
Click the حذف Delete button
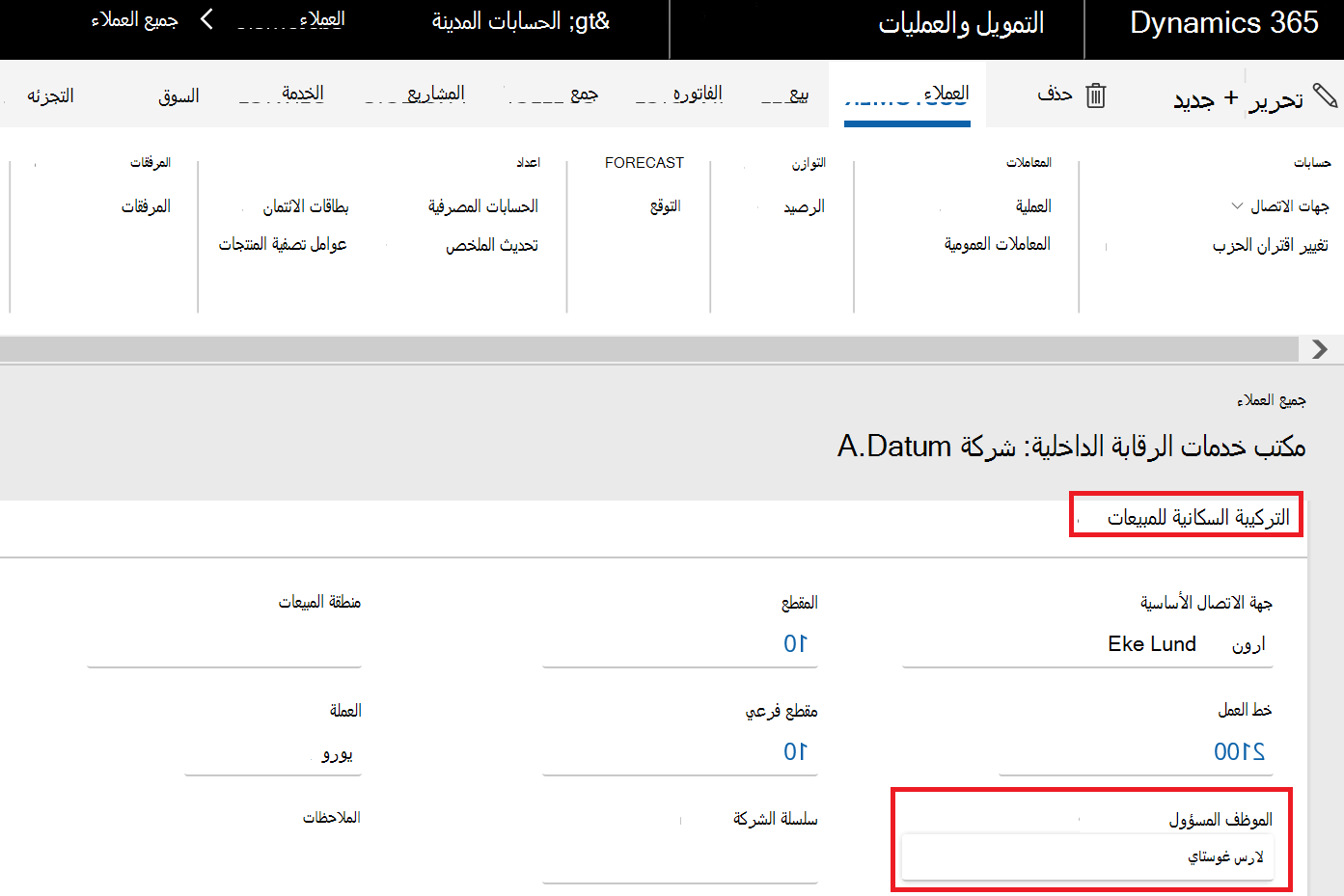click(x=1055, y=94)
